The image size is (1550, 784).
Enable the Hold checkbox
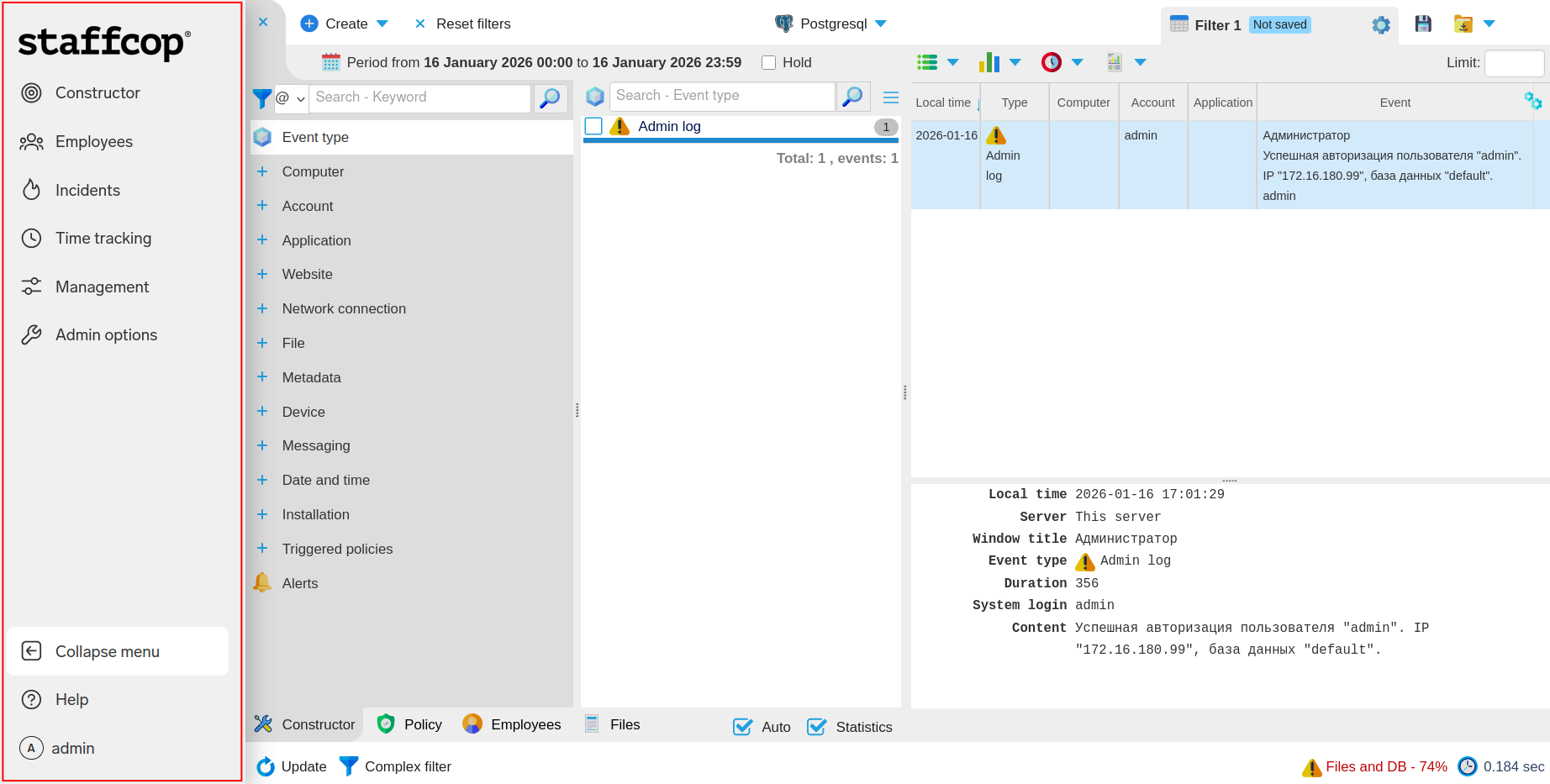[768, 63]
